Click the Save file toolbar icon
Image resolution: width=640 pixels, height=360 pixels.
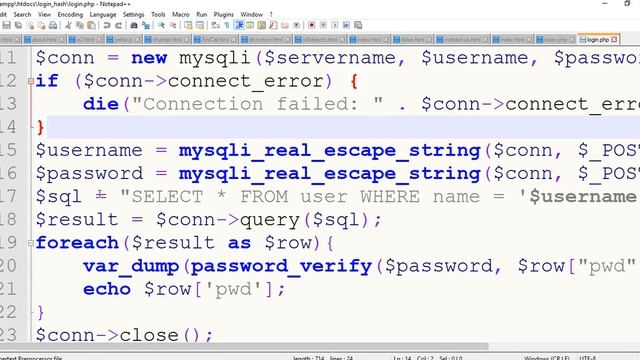[x=7, y=25]
